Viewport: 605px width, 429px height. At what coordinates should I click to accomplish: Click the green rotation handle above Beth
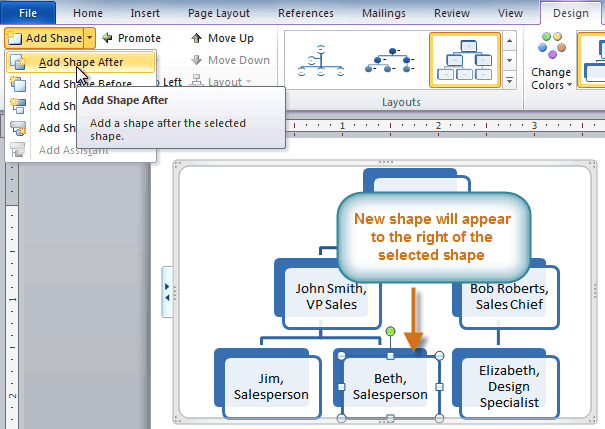click(391, 331)
